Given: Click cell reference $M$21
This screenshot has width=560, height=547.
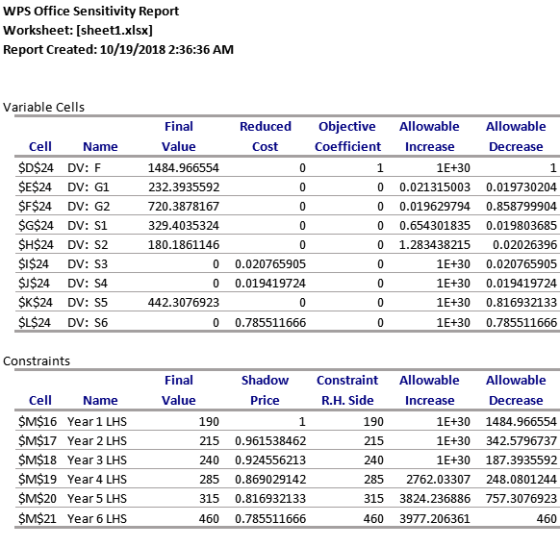Looking at the screenshot, I should 38,519.
